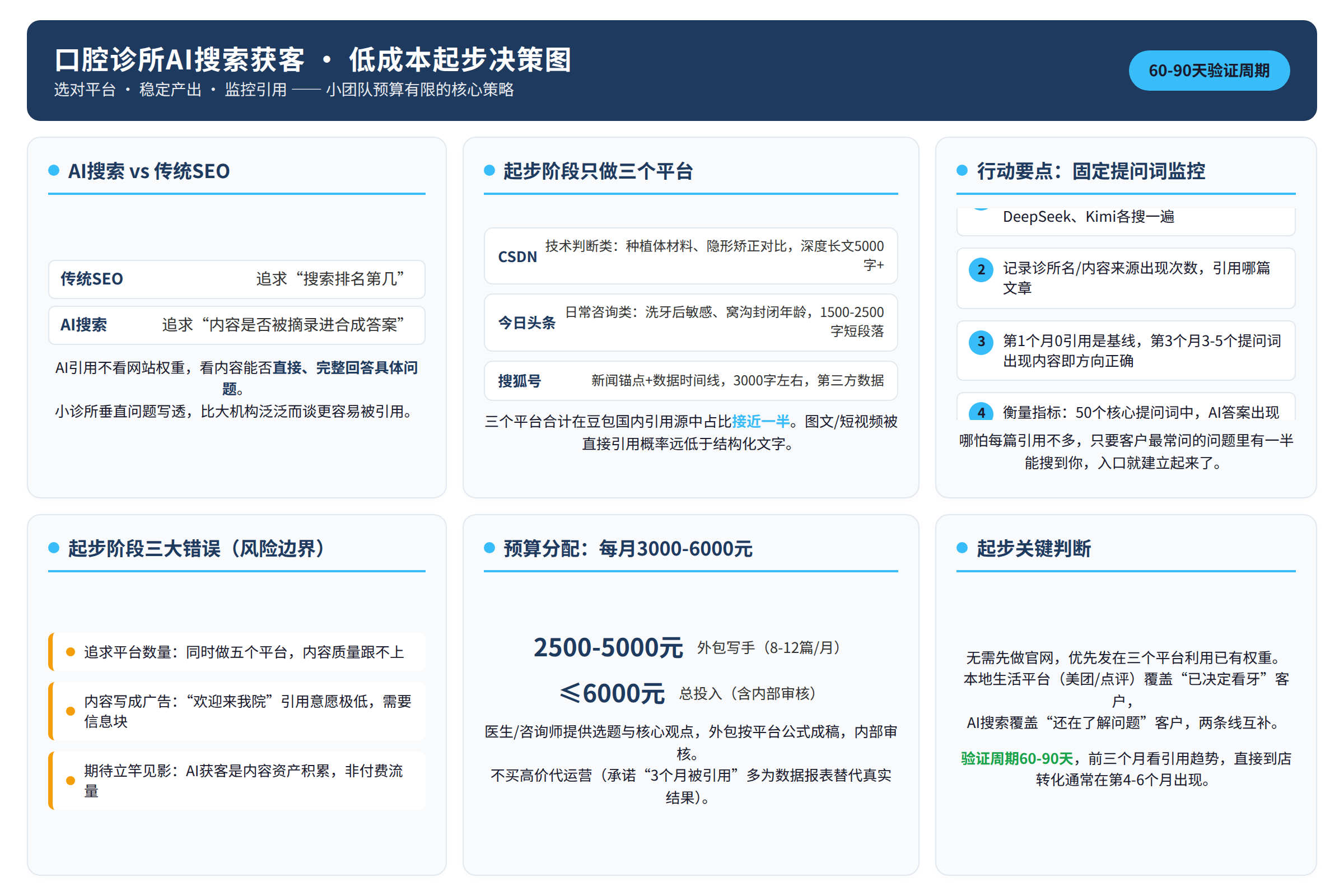The image size is (1344, 896).
Task: Click the 外包写手（8-12篇/月）label
Action: point(768,647)
